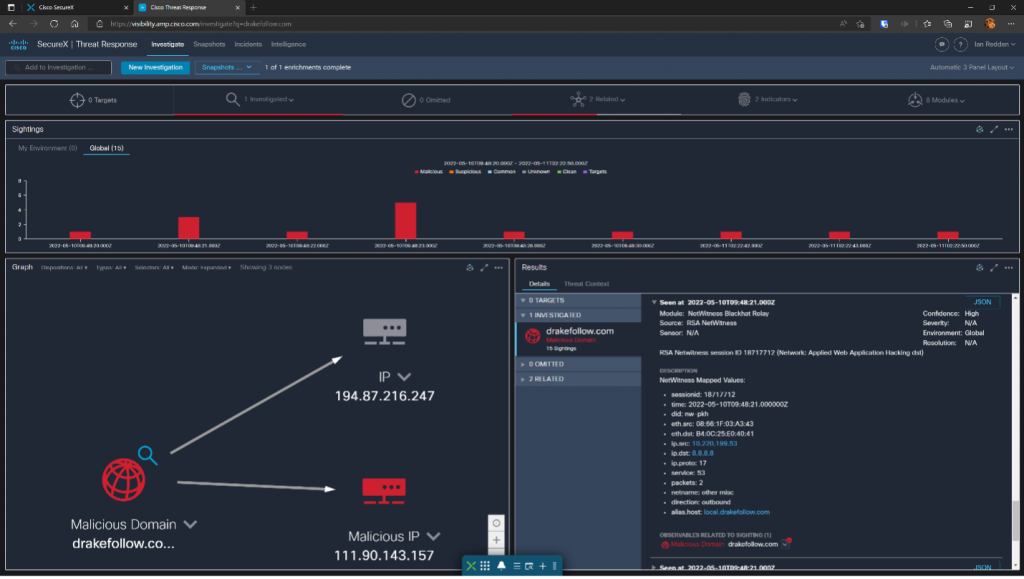Screen dimensions: 1024x579
Task: Open the SecureX ribbon apps grid
Action: click(485, 566)
